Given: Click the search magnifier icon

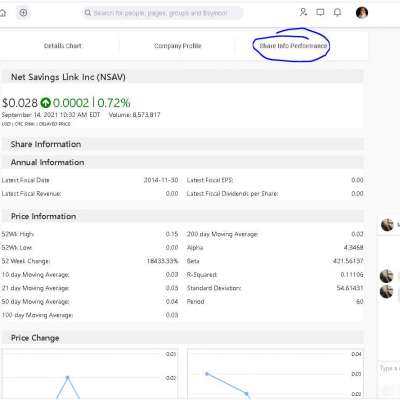Looking at the screenshot, I should pos(88,13).
